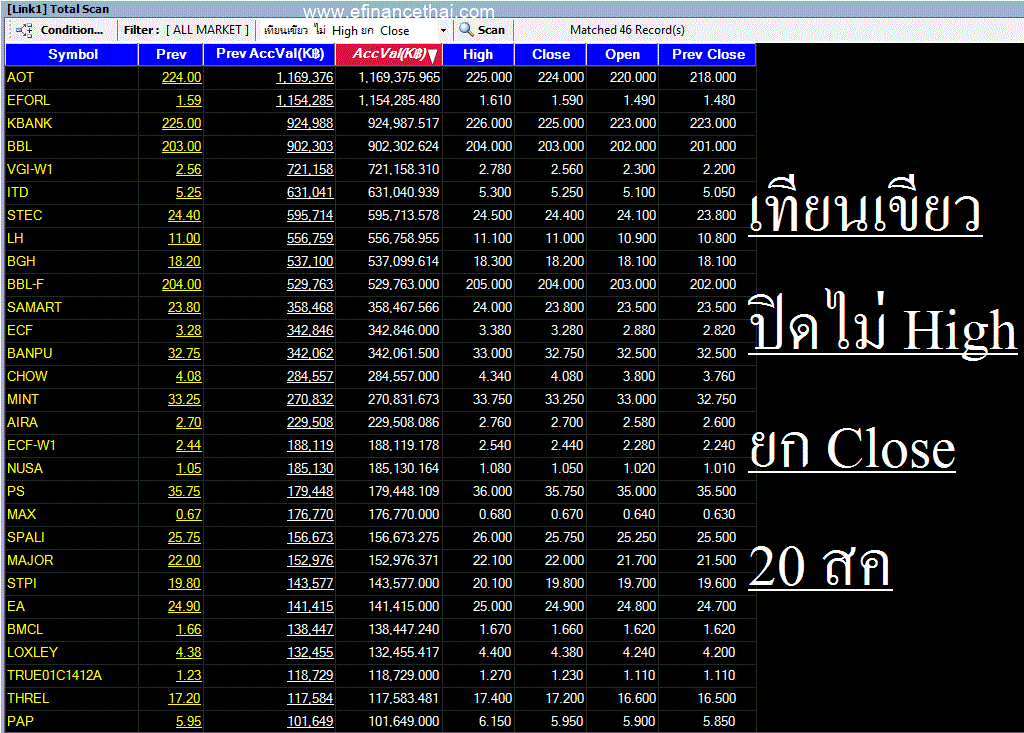Sort by Open column header
The height and width of the screenshot is (733, 1024).
(622, 54)
